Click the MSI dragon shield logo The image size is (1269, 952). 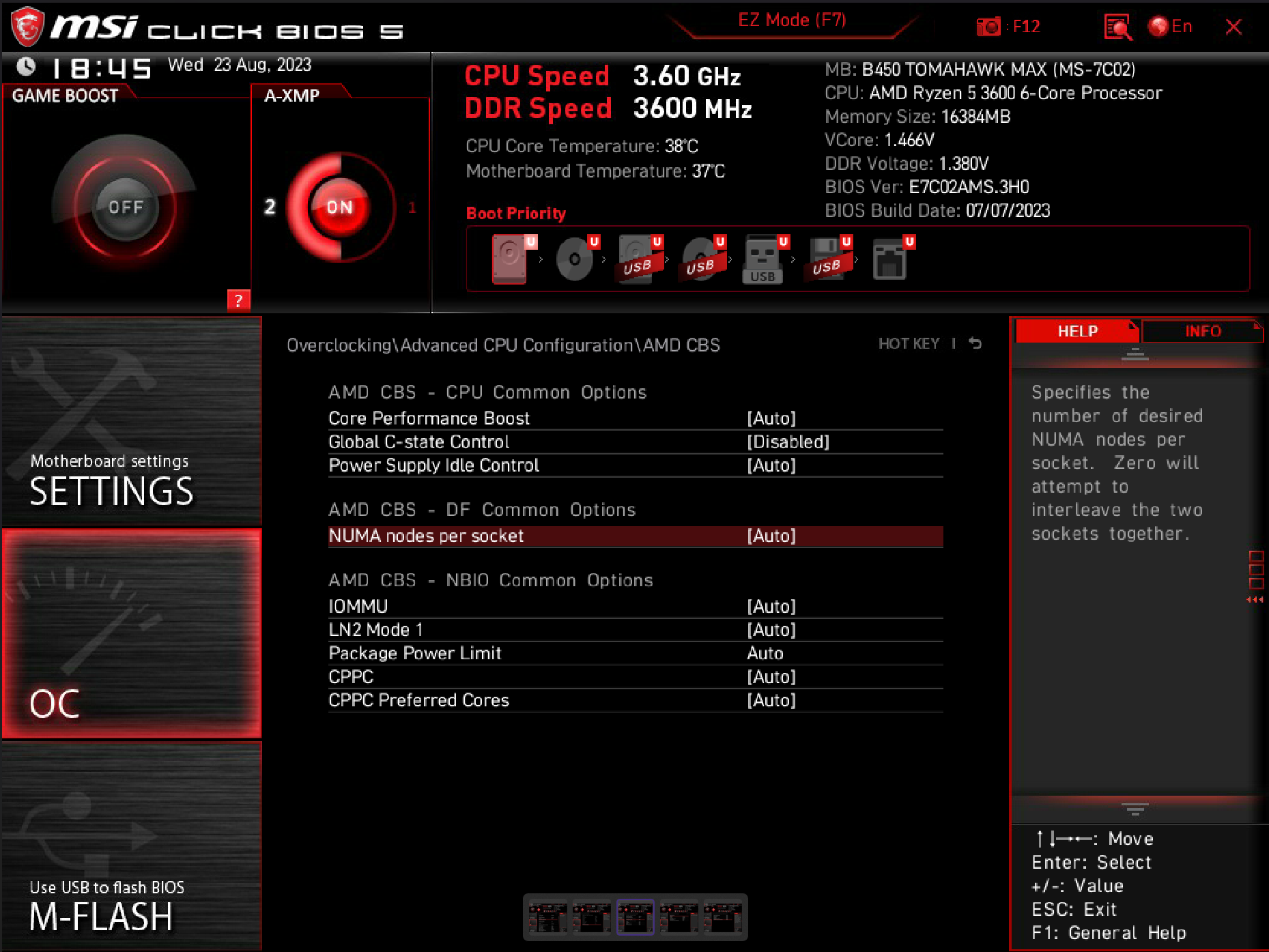click(27, 27)
